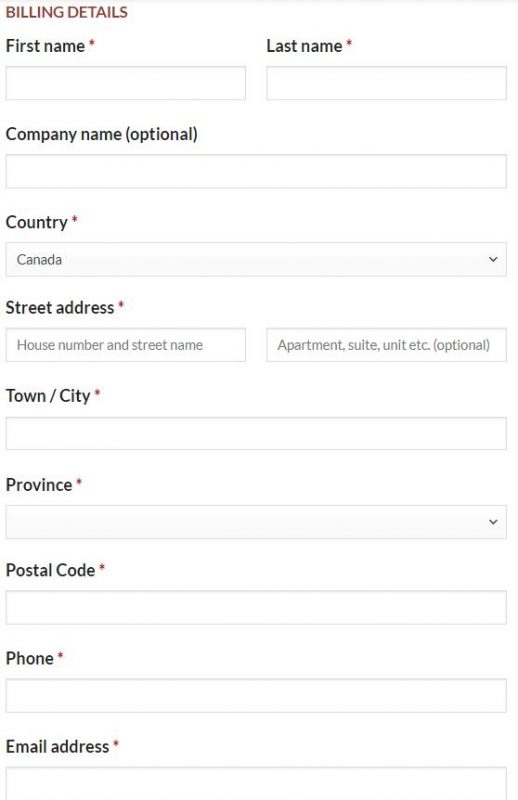Focus the Company name text box

pos(256,171)
